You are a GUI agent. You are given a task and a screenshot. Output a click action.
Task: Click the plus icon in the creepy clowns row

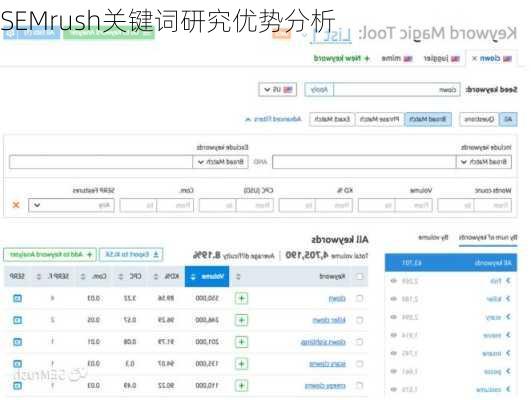pyautogui.click(x=241, y=385)
